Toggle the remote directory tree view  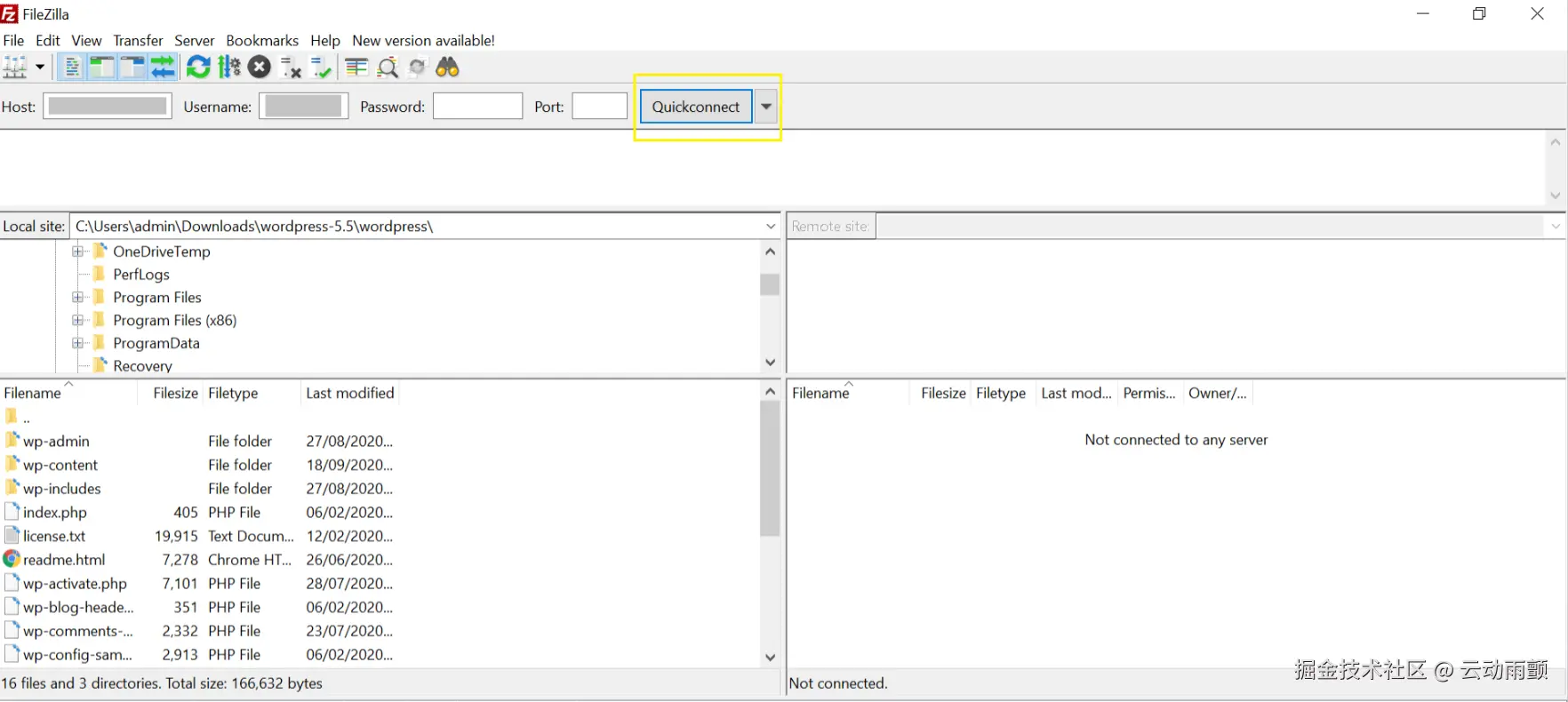pos(132,68)
